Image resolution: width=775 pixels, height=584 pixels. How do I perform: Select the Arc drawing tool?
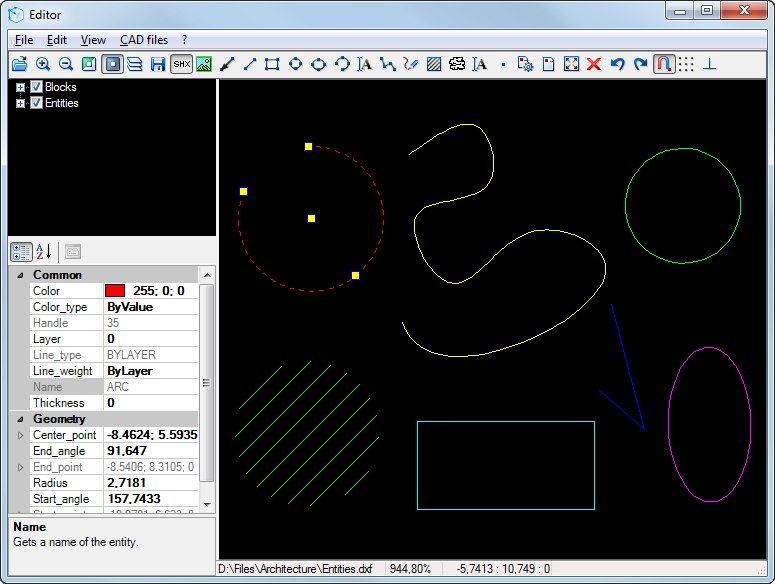click(x=342, y=64)
